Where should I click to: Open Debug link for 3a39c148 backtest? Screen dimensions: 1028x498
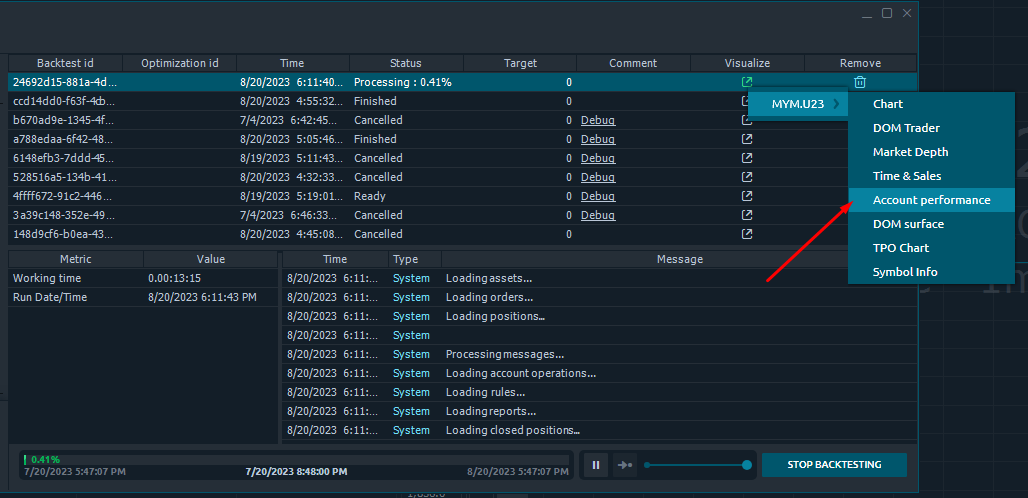pos(598,216)
